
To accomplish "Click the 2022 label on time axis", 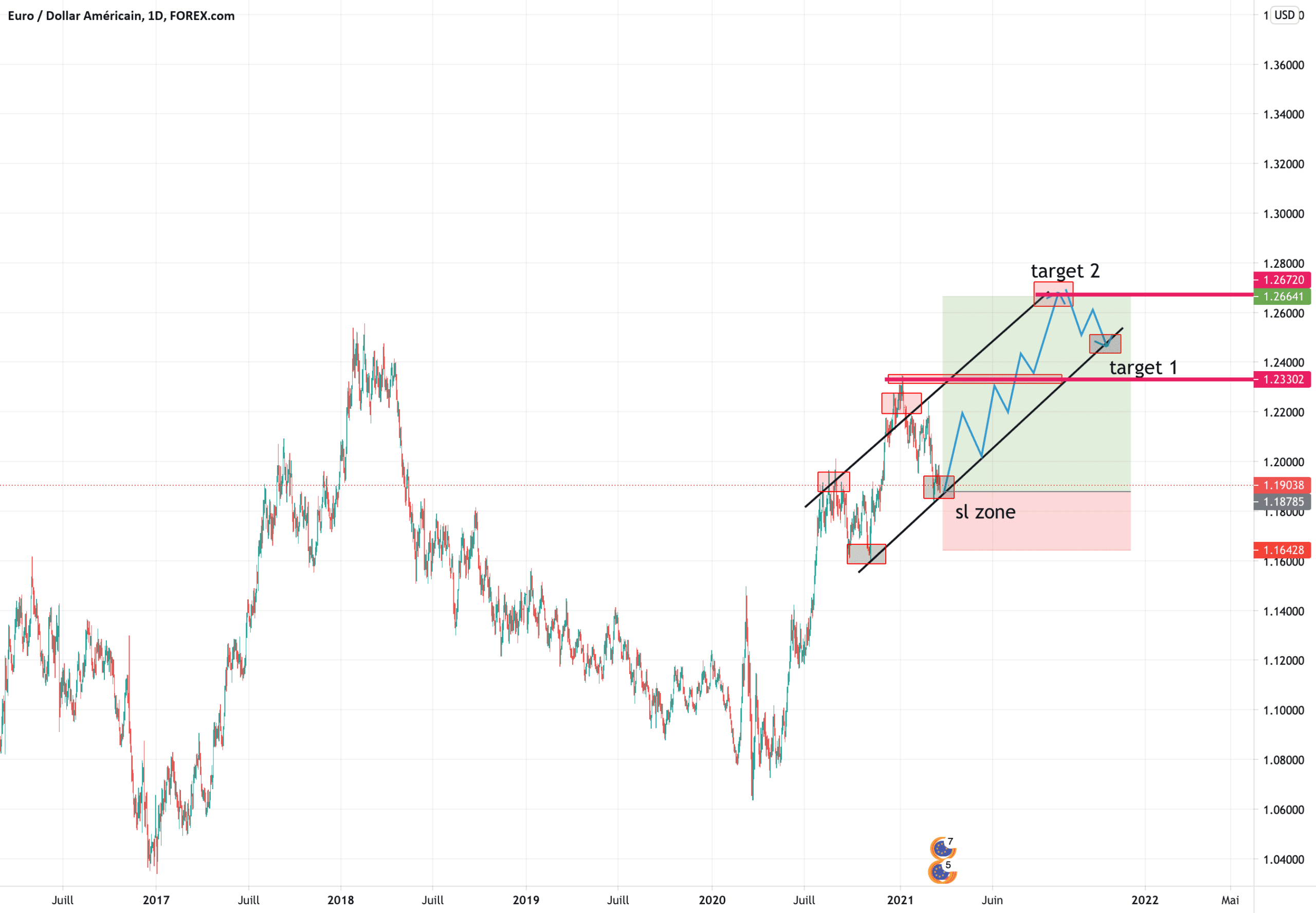I will coord(1144,900).
